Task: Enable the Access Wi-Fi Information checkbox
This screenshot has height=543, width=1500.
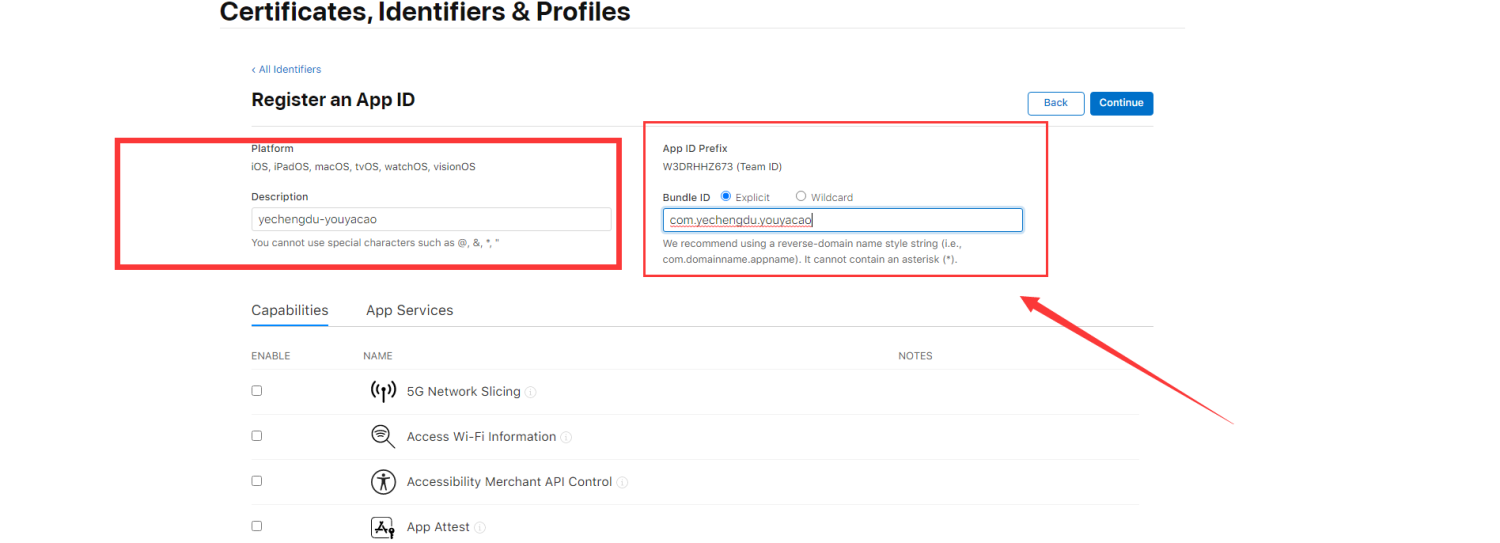Action: pos(257,436)
